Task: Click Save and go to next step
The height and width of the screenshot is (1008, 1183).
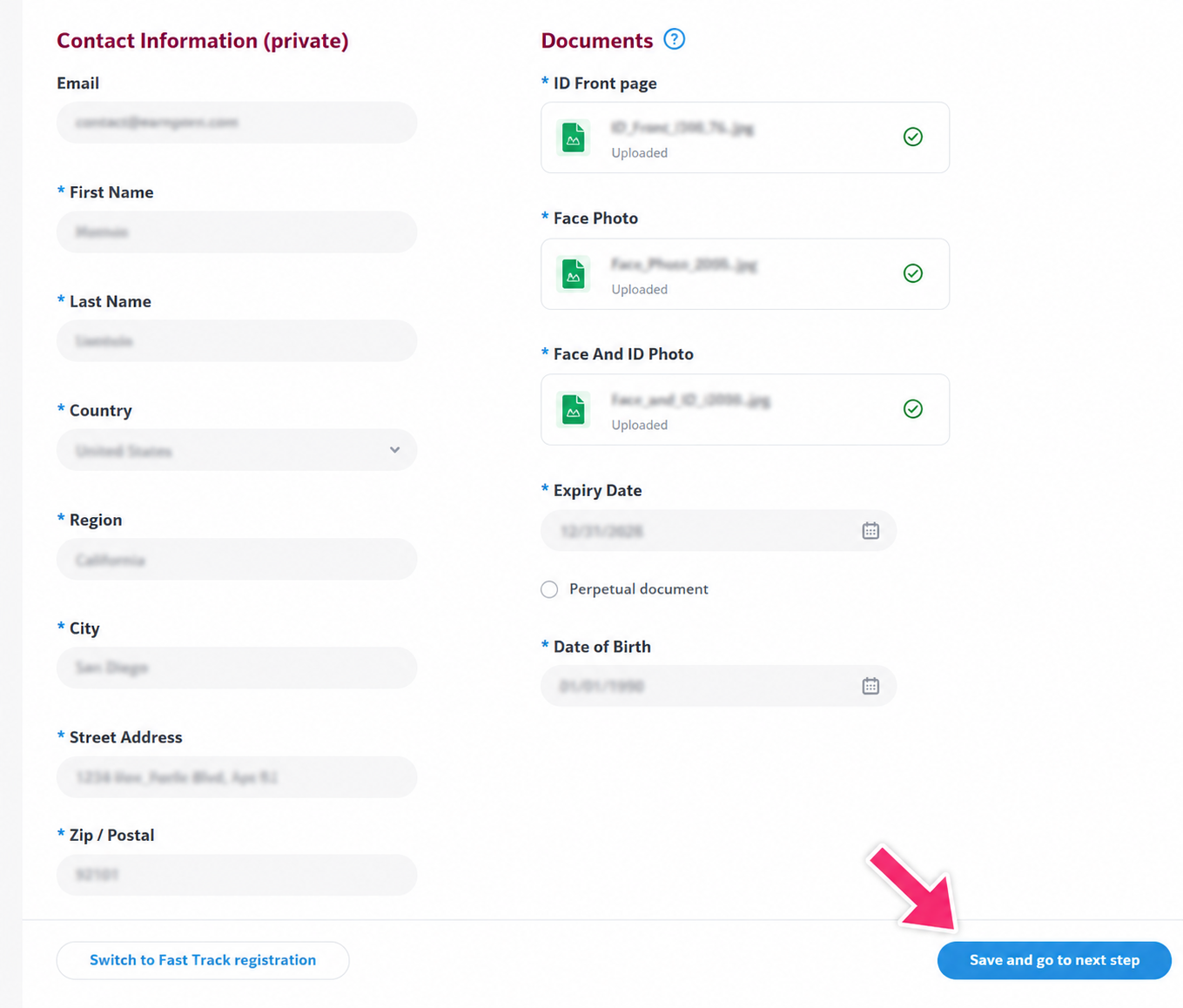Action: [1054, 960]
